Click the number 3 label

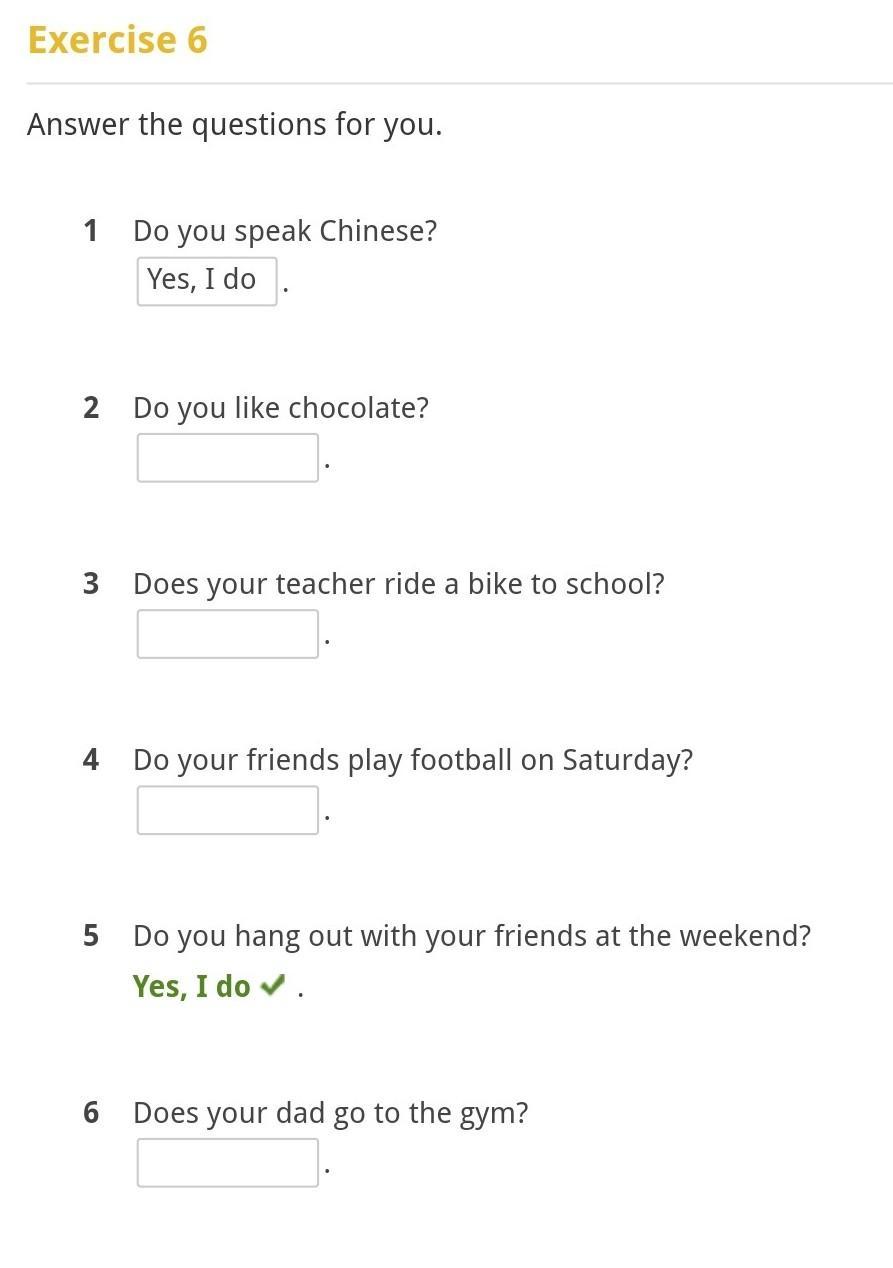(x=91, y=584)
